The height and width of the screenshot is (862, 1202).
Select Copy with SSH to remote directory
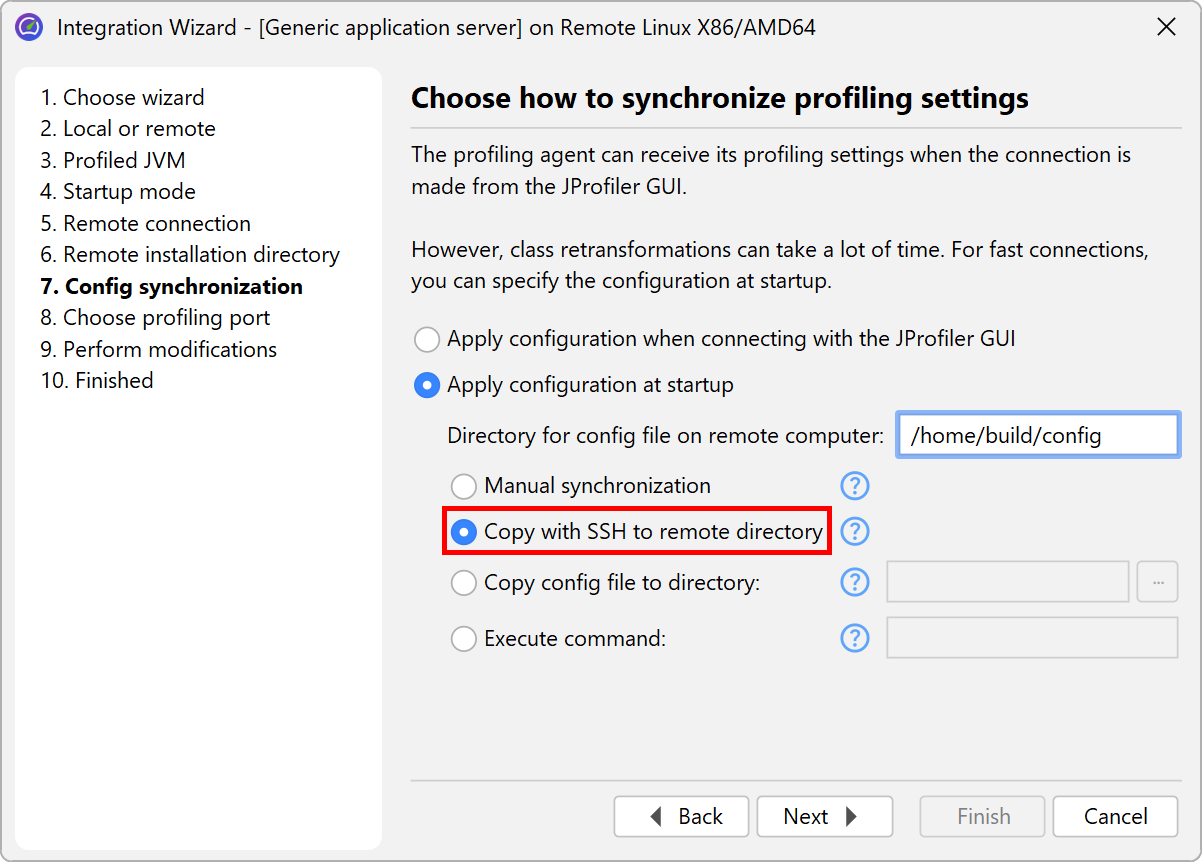[464, 532]
